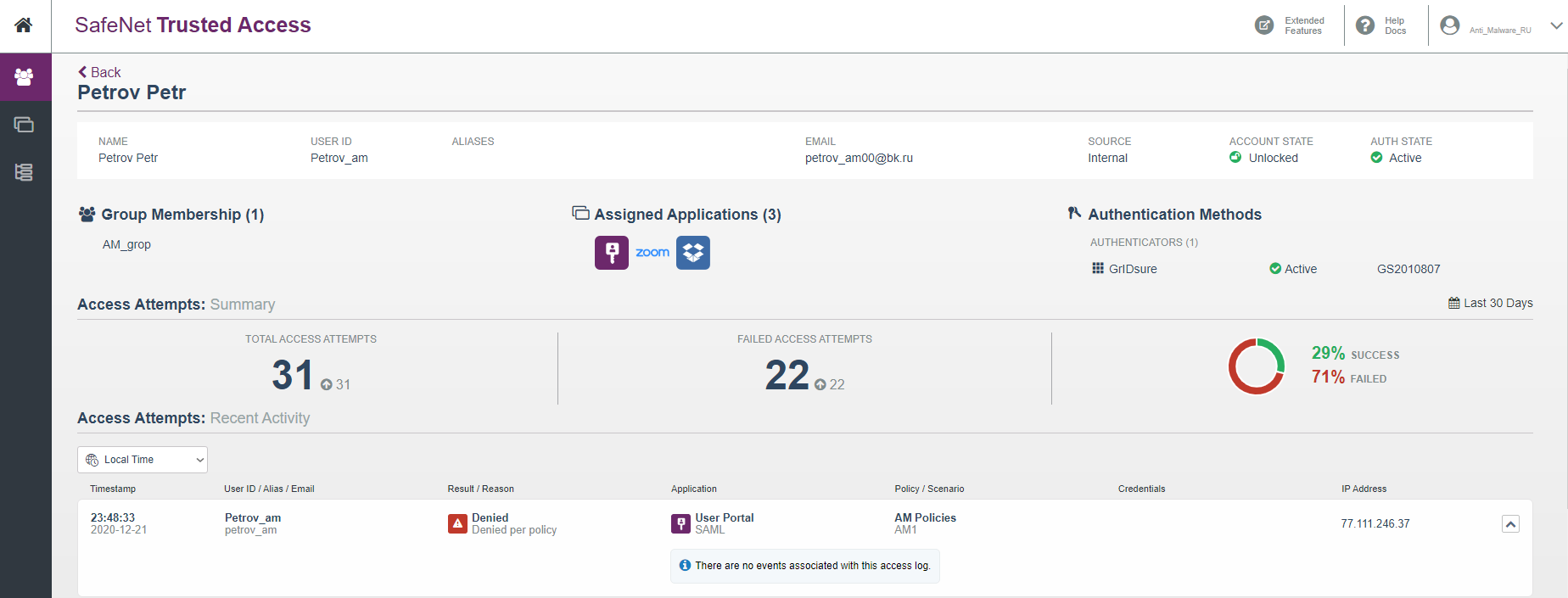This screenshot has height=598, width=1568.
Task: Click the Home icon in top-left
Action: point(24,25)
